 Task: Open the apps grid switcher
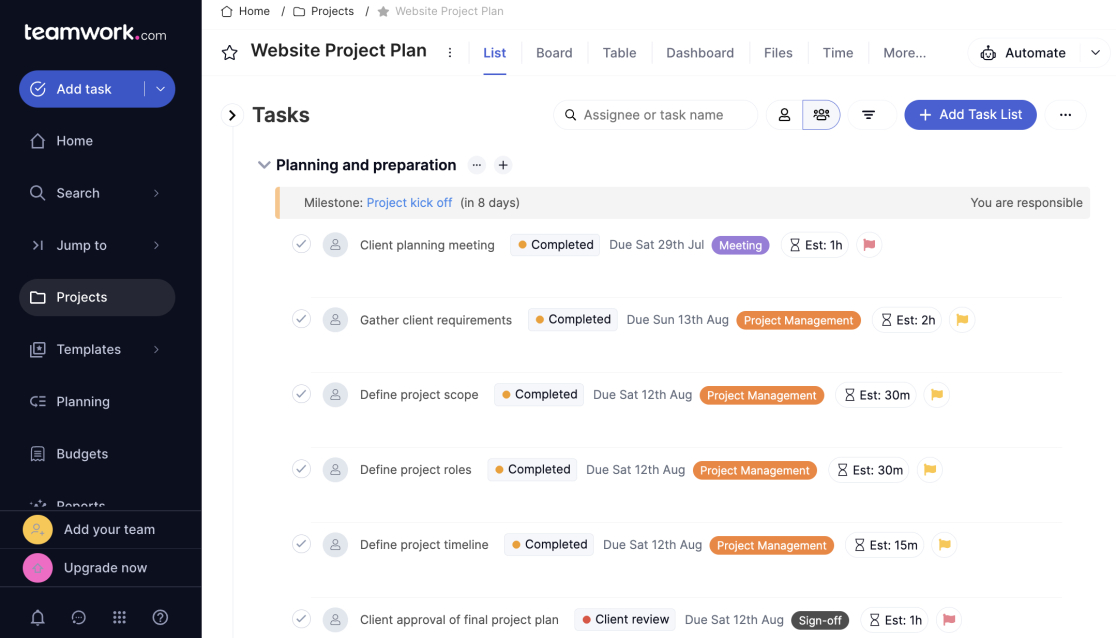coord(119,617)
